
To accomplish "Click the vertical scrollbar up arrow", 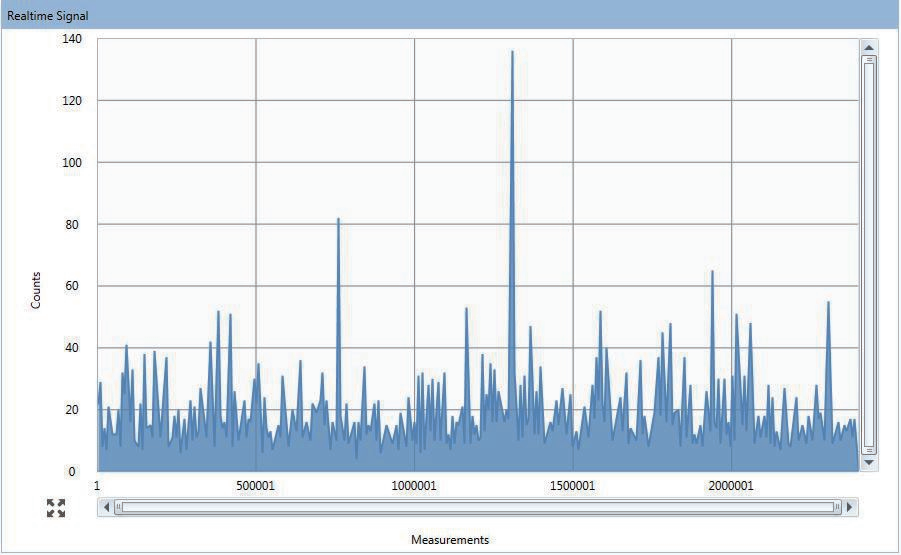I will pos(869,47).
